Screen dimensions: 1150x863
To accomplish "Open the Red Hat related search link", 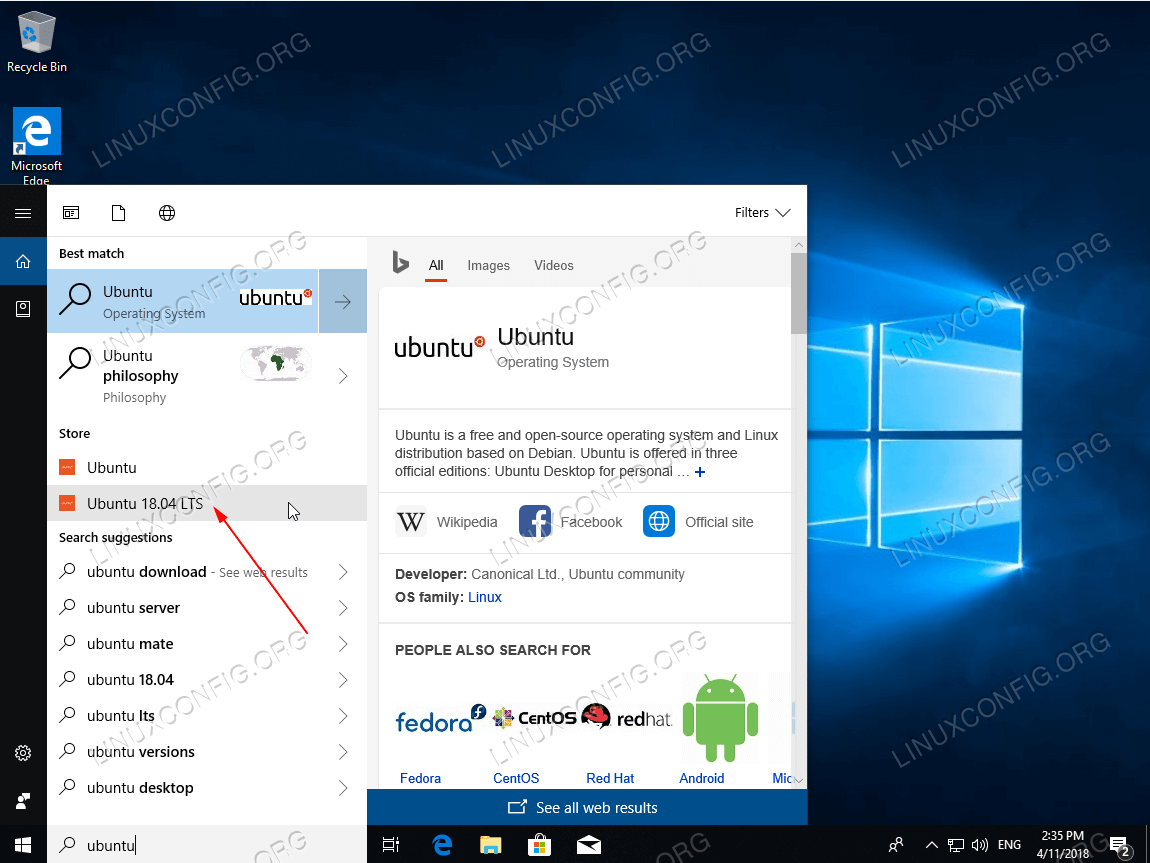I will pyautogui.click(x=610, y=778).
